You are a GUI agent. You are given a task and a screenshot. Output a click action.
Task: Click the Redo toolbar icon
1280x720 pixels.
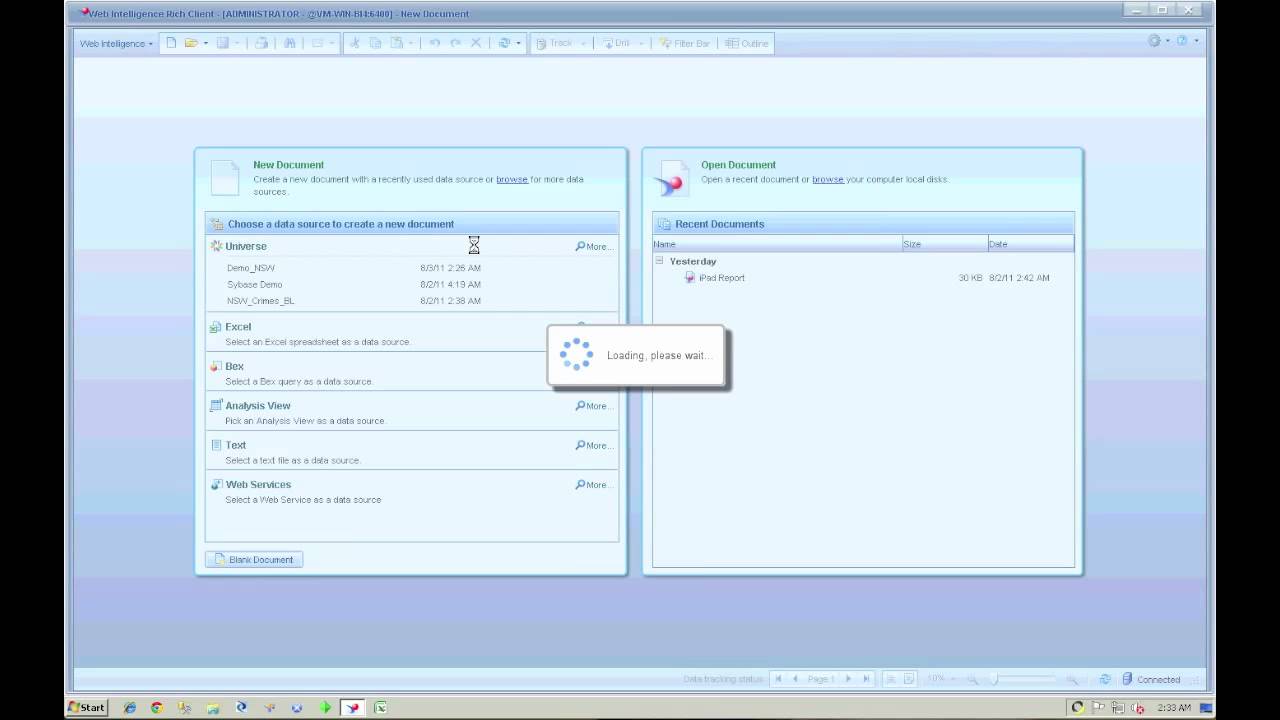click(456, 43)
